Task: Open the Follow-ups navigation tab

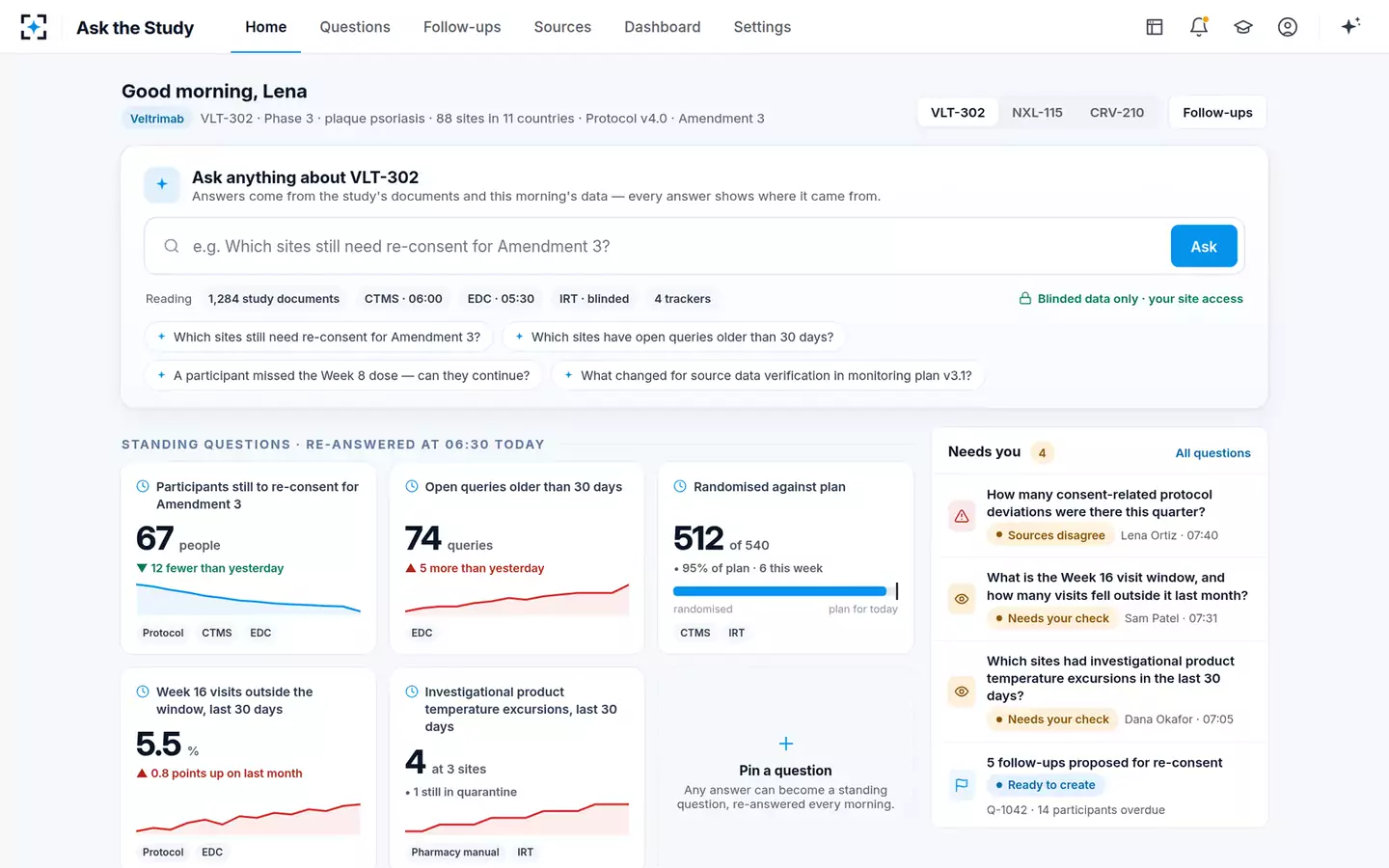Action: (x=462, y=27)
